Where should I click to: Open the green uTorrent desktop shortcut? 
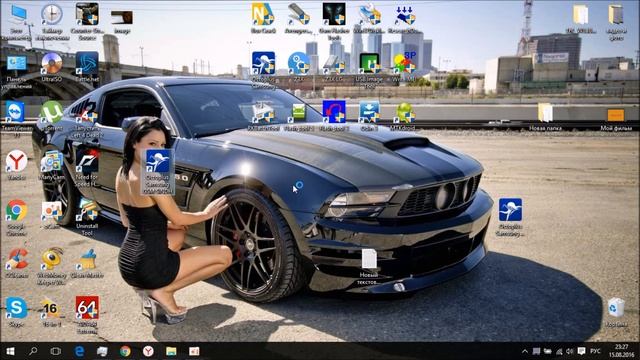coord(52,112)
